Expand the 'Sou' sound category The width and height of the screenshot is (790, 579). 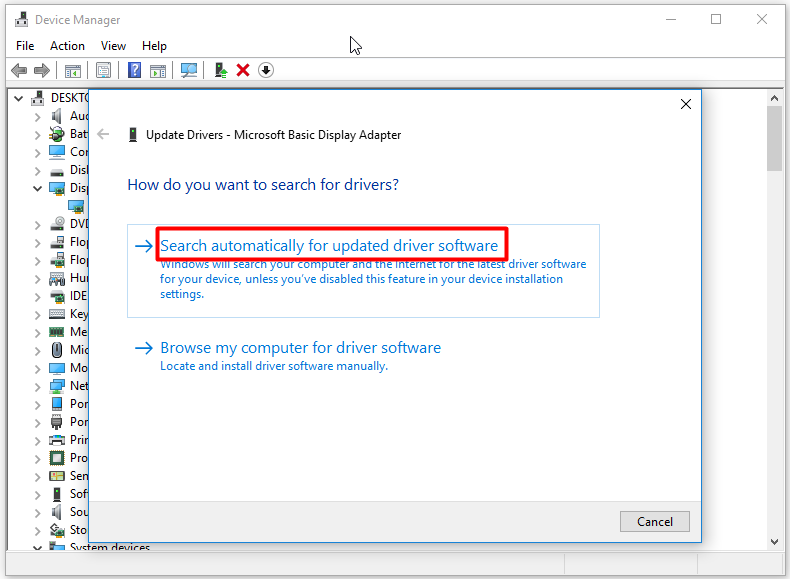pos(37,513)
